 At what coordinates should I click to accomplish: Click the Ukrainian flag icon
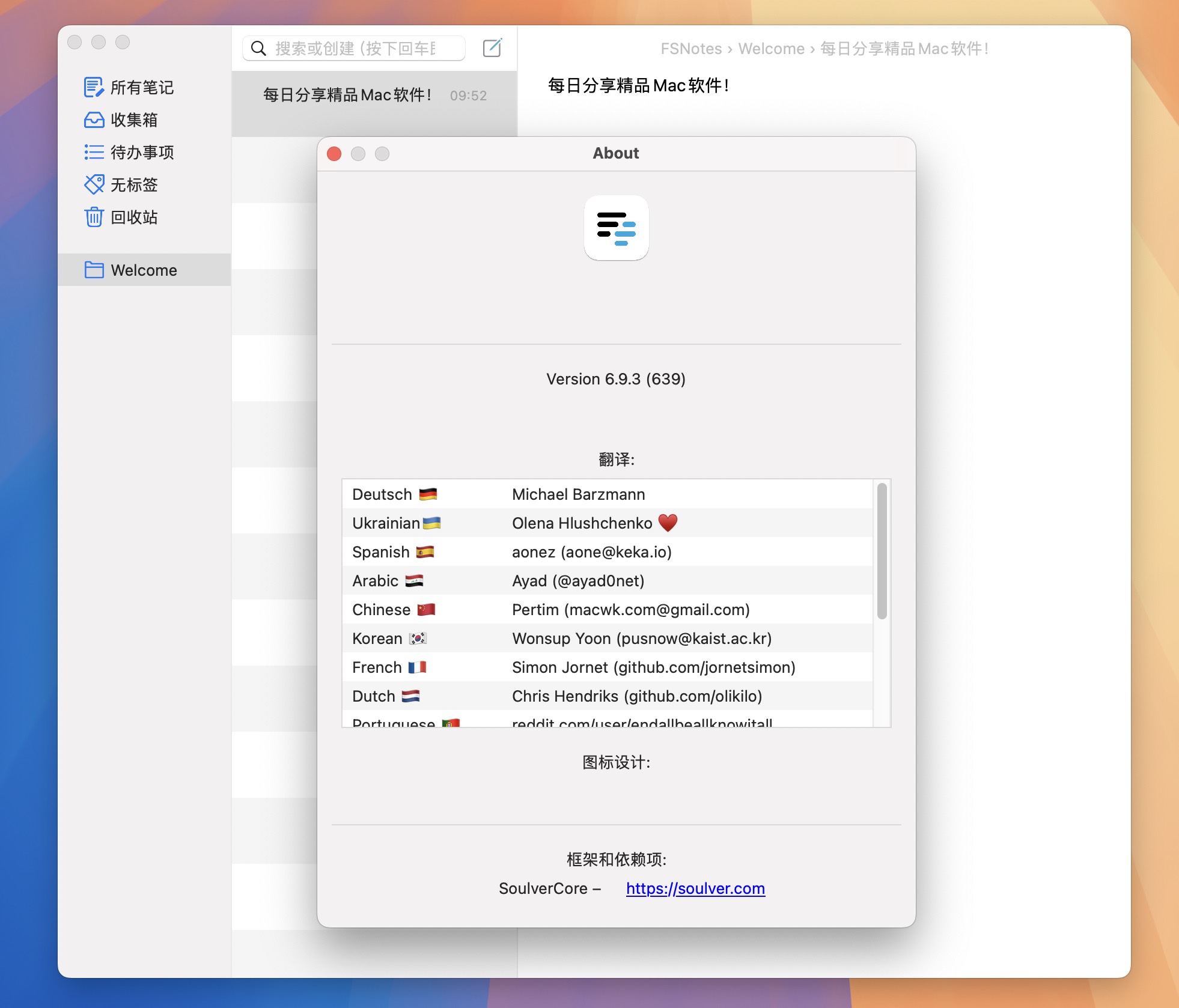tap(431, 523)
